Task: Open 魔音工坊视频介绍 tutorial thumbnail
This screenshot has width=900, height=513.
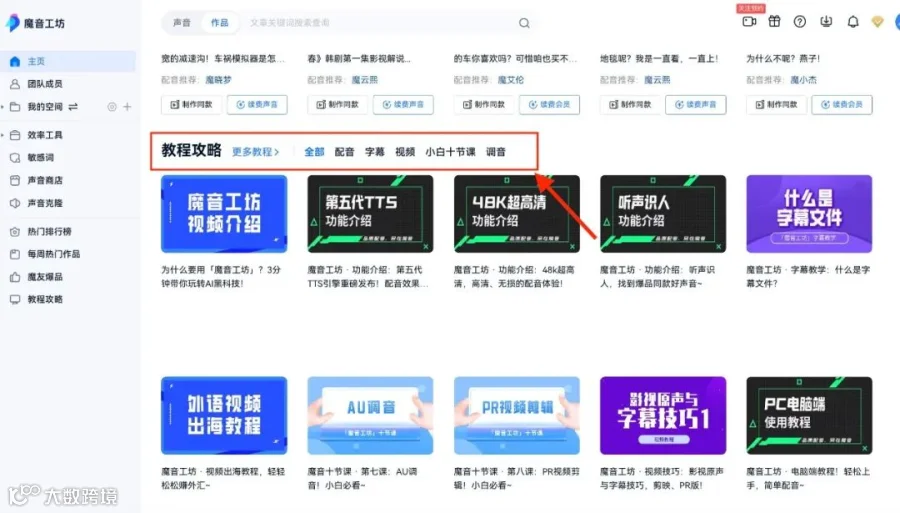Action: click(224, 214)
